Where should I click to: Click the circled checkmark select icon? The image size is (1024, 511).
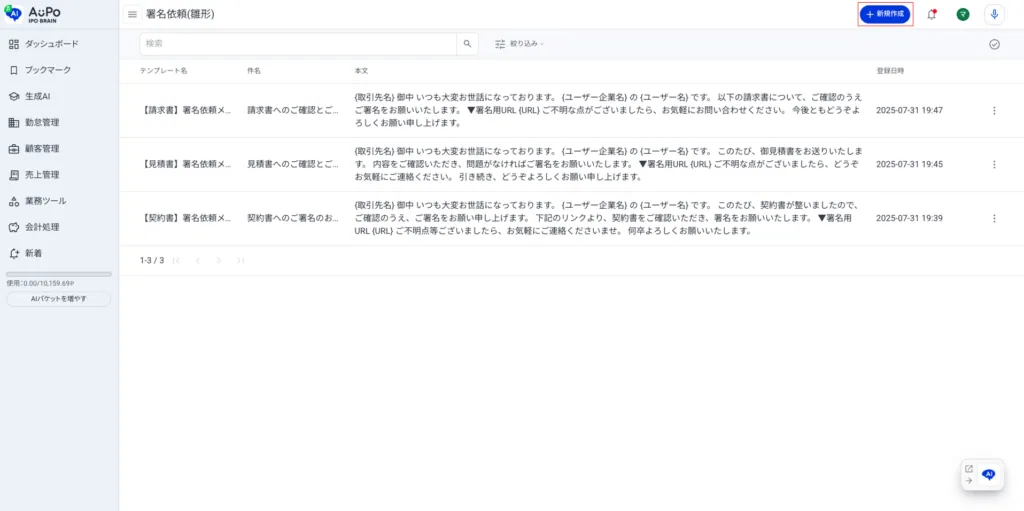click(x=994, y=44)
